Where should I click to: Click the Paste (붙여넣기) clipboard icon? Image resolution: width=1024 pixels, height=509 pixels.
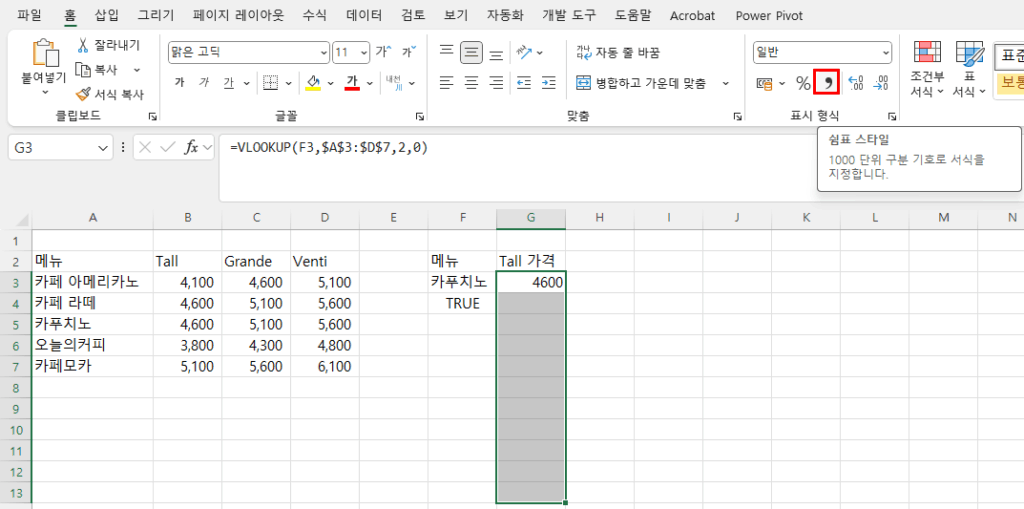45,53
